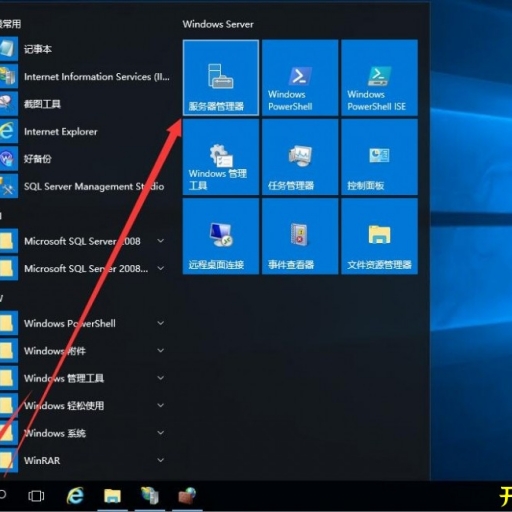512x512 pixels.
Task: Click the Windows 轻松使用 folder label
Action: (x=64, y=406)
